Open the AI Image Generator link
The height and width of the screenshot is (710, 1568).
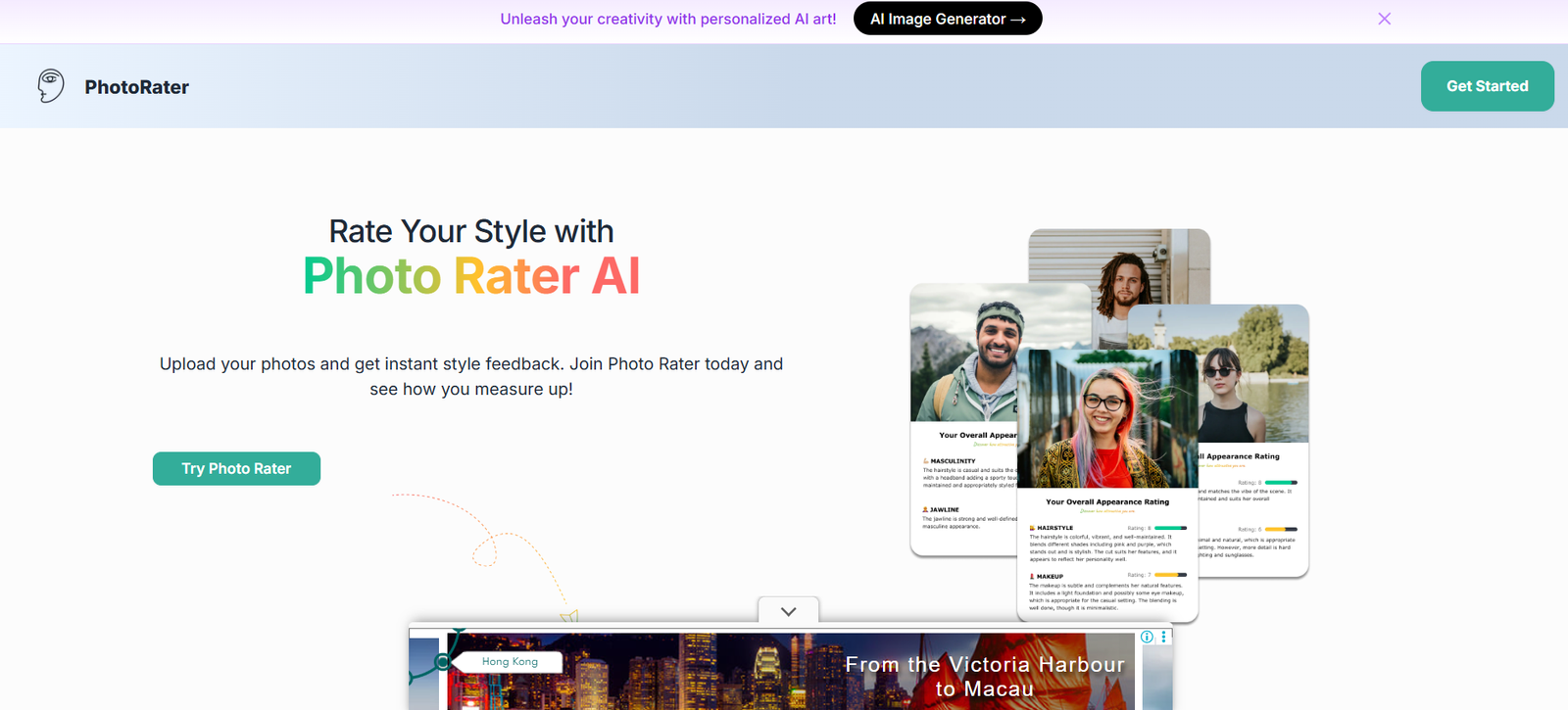pos(947,19)
